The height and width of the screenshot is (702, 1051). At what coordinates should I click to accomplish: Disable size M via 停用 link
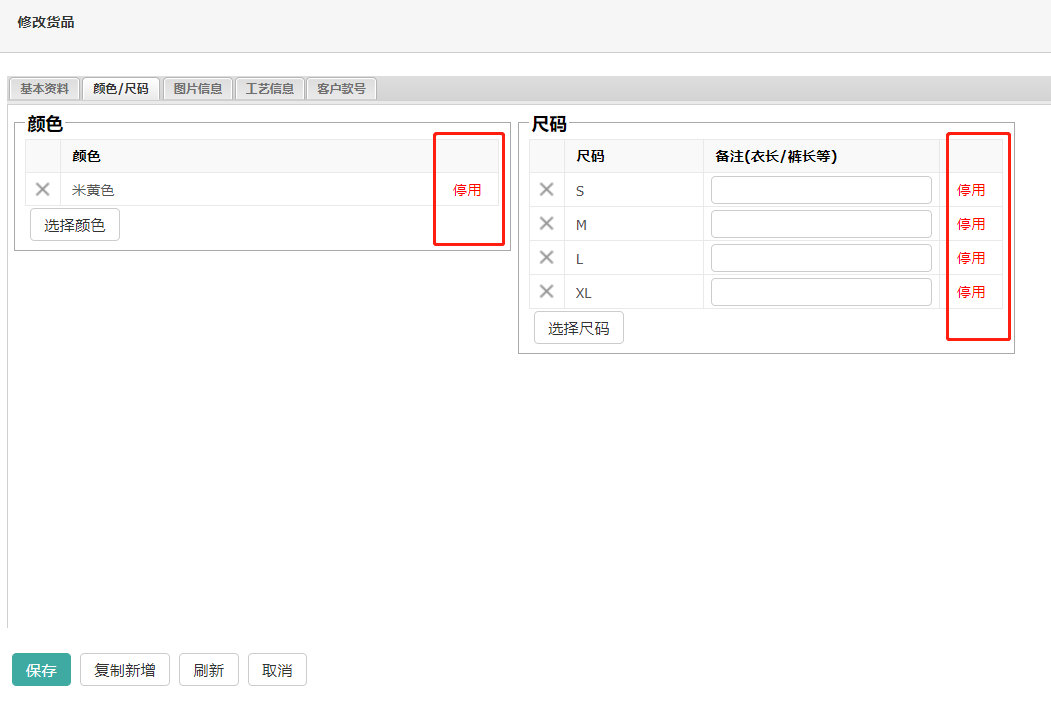pos(971,224)
